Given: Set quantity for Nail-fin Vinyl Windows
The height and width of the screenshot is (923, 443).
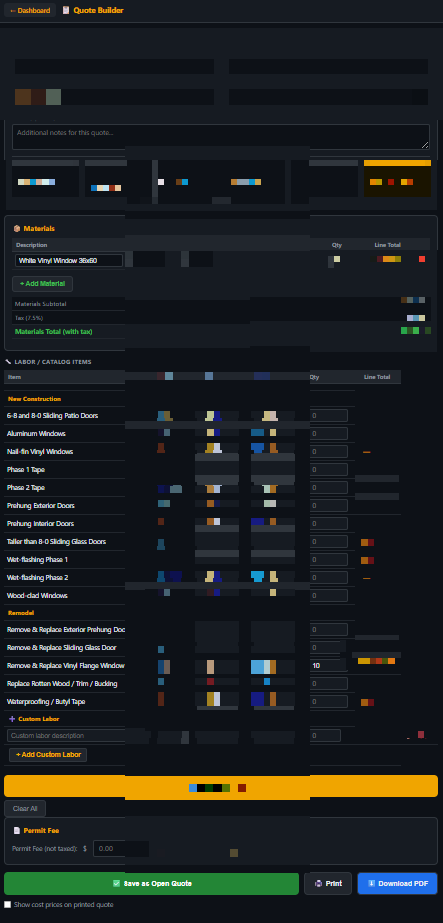Looking at the screenshot, I should [328, 452].
